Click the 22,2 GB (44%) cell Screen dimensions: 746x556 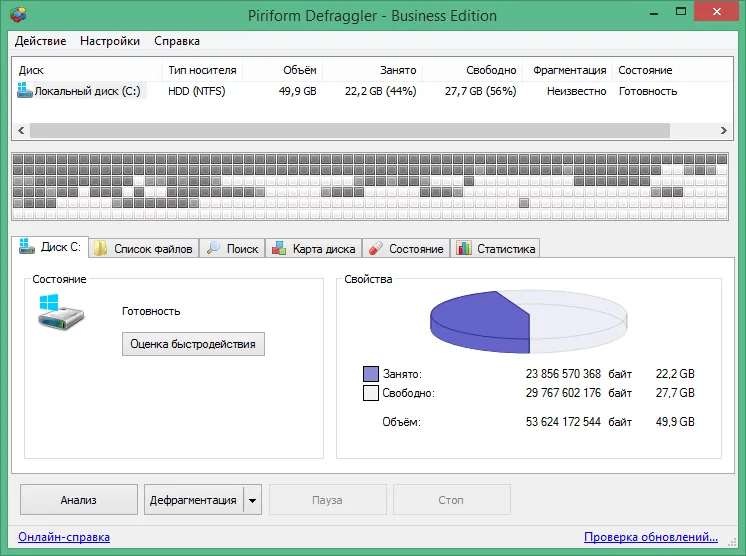click(381, 91)
